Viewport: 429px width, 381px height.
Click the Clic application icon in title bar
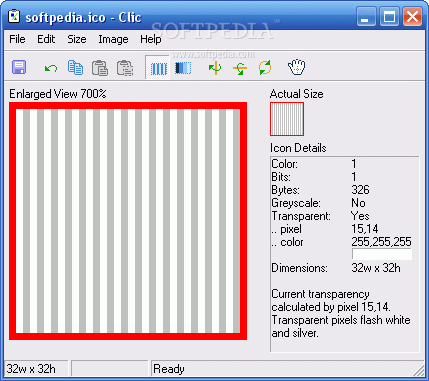click(14, 16)
